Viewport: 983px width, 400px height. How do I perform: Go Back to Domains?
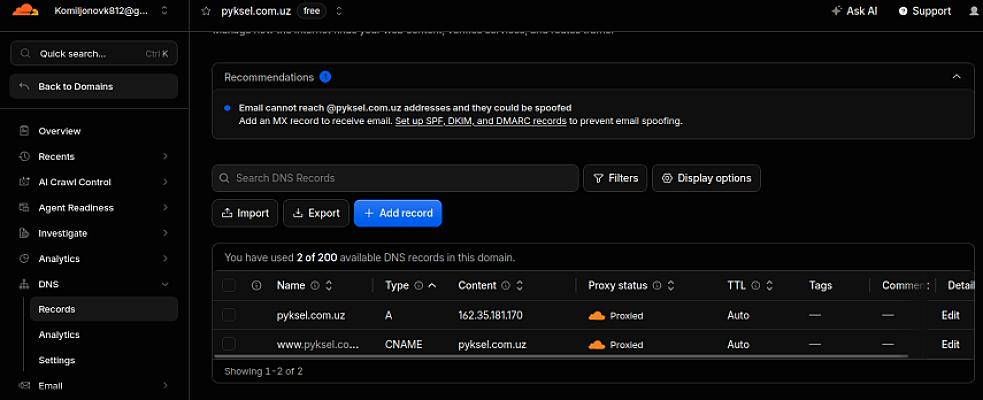pos(94,87)
